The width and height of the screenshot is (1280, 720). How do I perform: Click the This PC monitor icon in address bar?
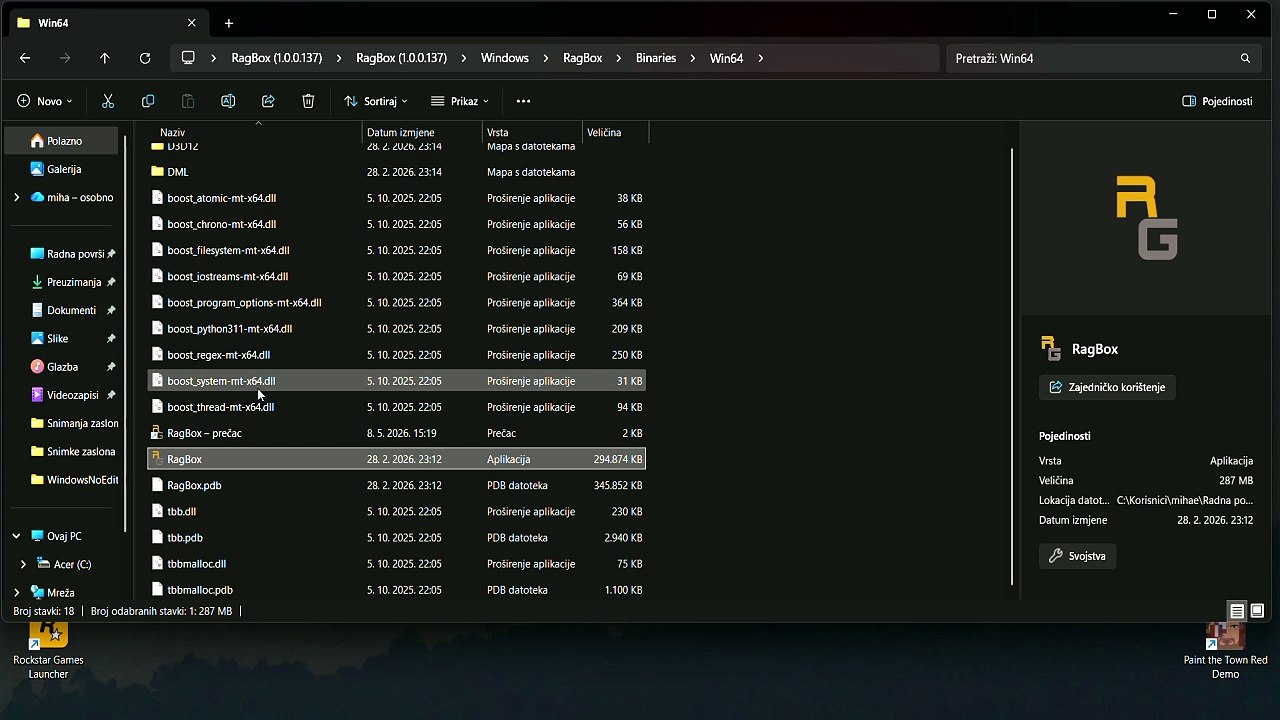(x=188, y=58)
